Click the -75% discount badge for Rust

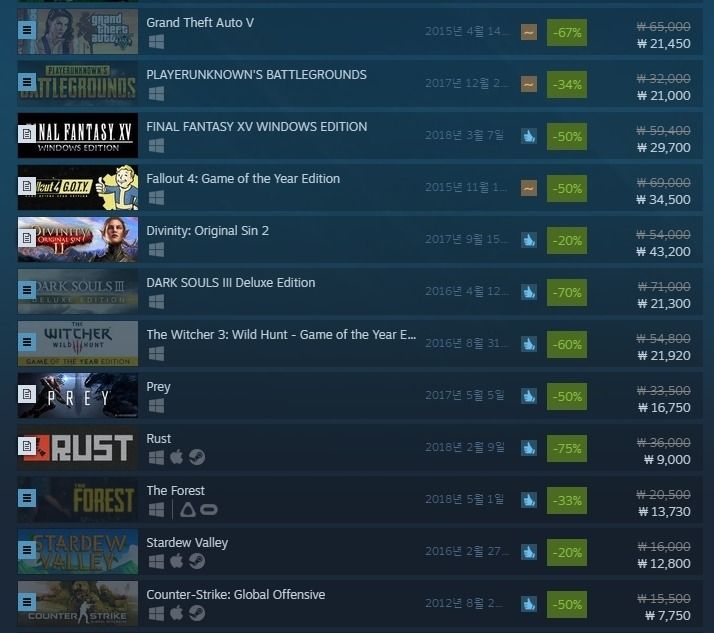point(566,449)
